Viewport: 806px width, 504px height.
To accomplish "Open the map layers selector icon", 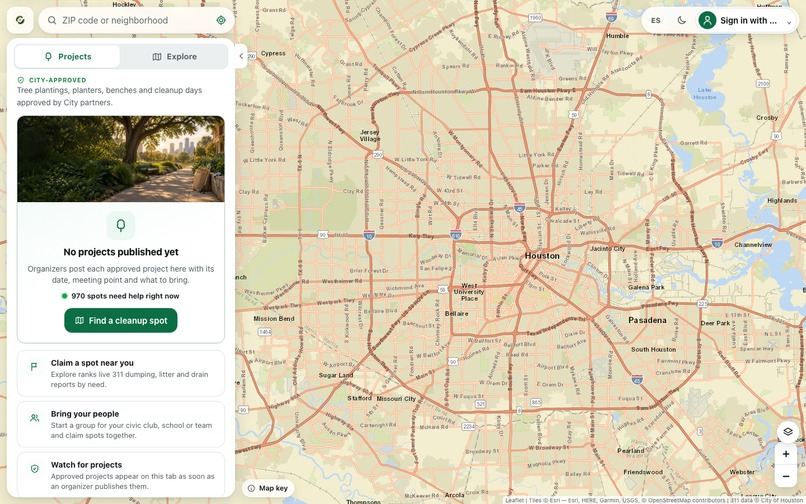I will 787,431.
